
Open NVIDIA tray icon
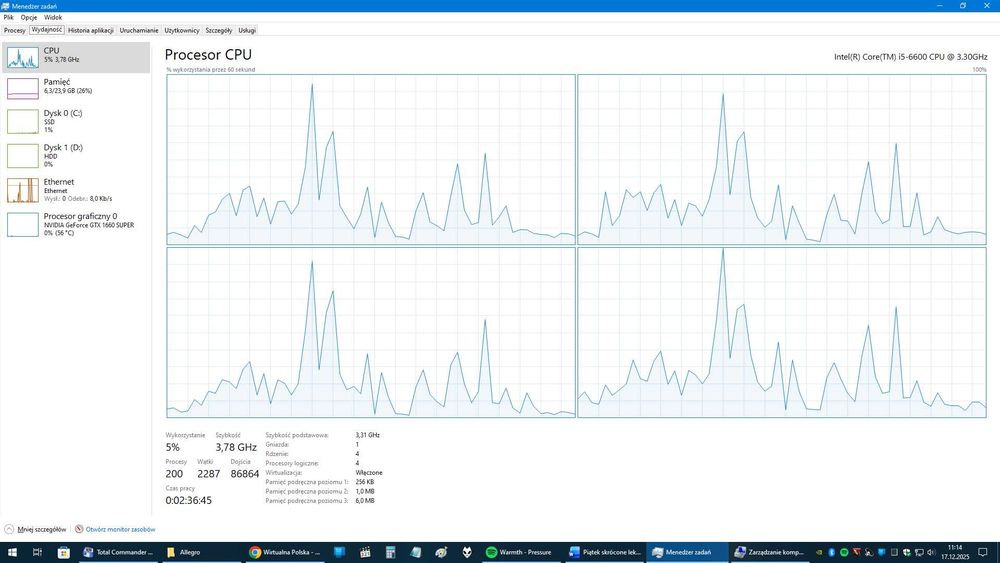coord(820,552)
